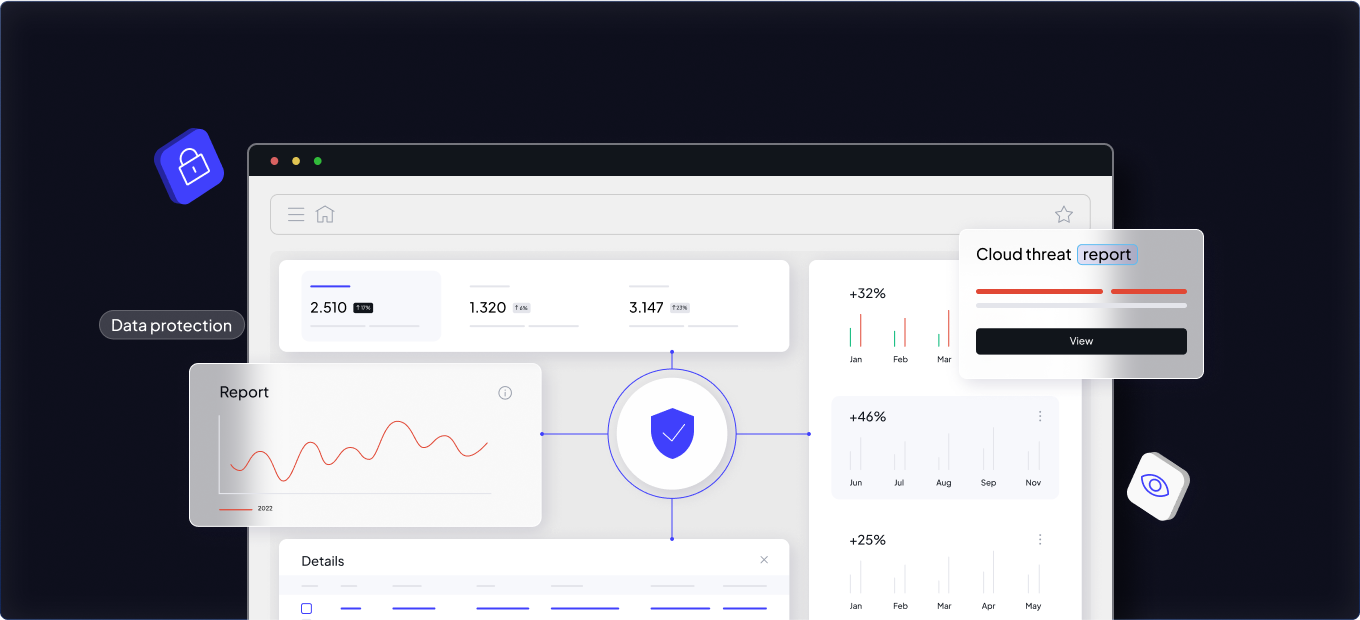Open the +46% chart options menu

click(x=1040, y=416)
